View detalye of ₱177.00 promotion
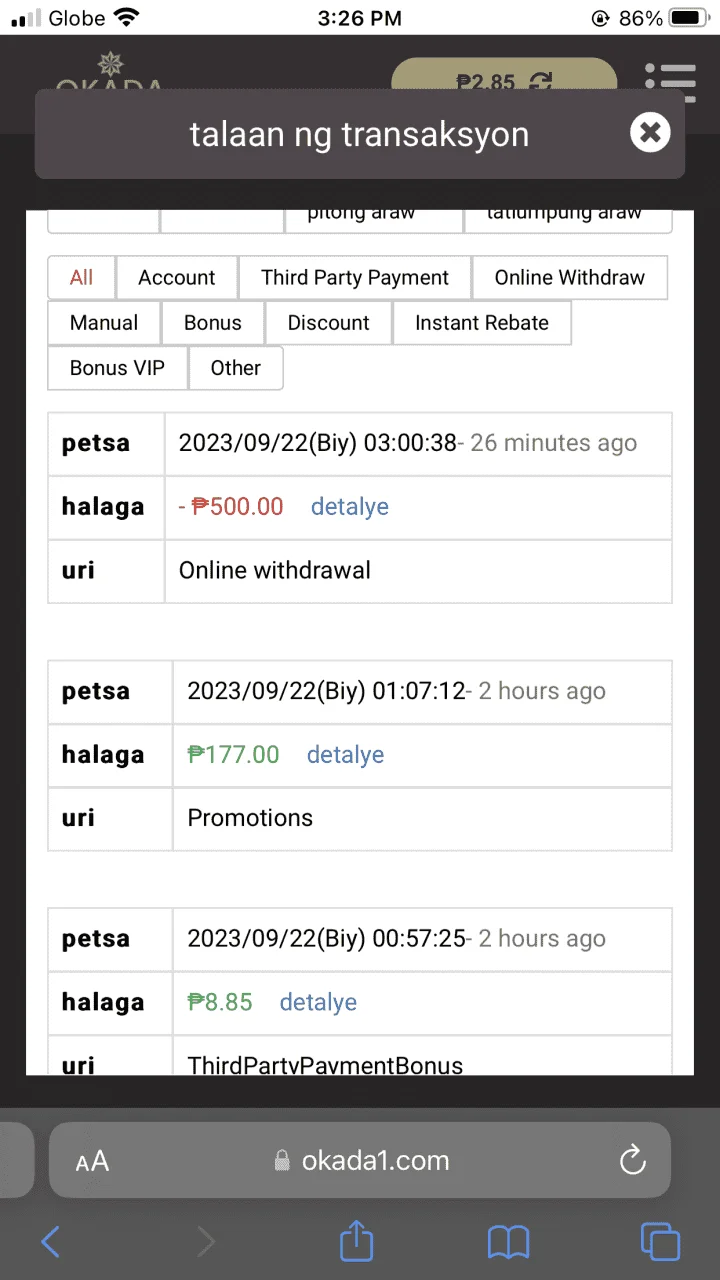This screenshot has height=1280, width=720. 345,755
